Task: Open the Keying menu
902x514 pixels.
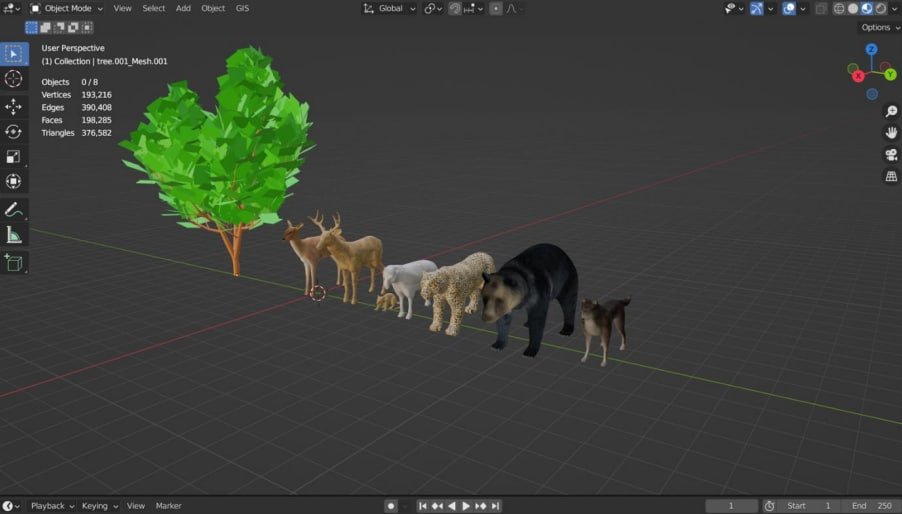Action: click(x=99, y=506)
